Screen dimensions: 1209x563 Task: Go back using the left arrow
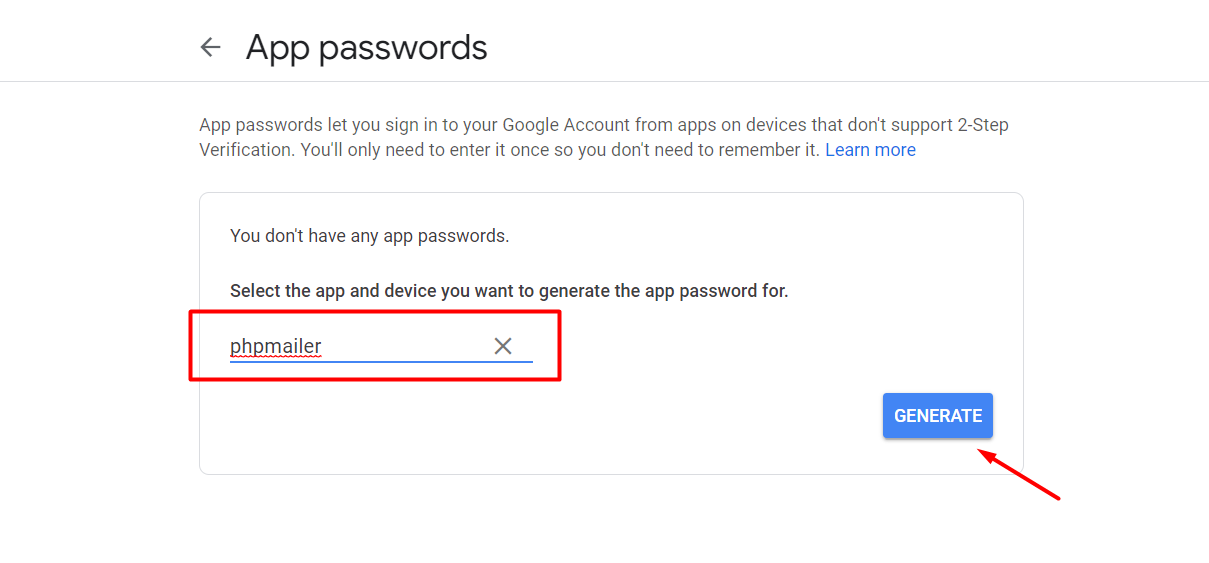coord(210,47)
